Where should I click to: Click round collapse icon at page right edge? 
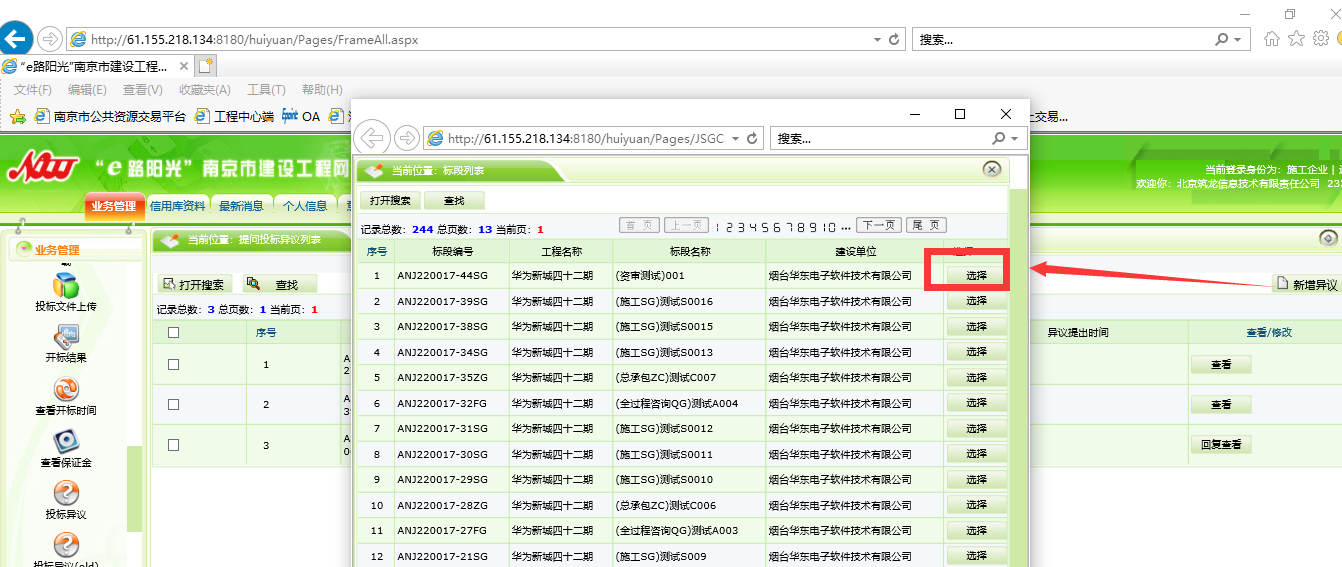point(1328,238)
